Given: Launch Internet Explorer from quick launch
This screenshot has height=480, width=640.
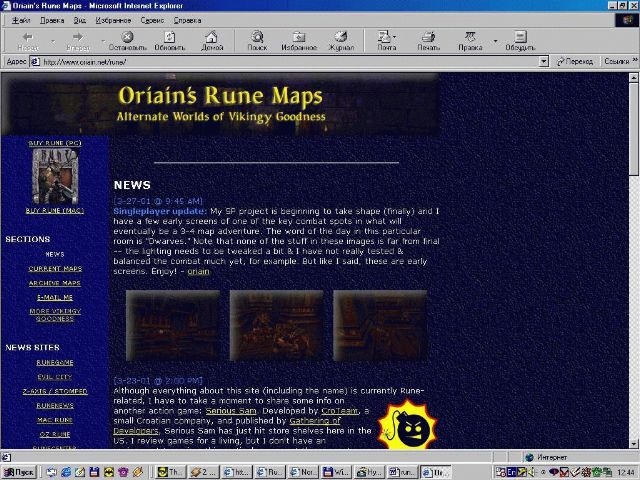Looking at the screenshot, I should [65, 472].
